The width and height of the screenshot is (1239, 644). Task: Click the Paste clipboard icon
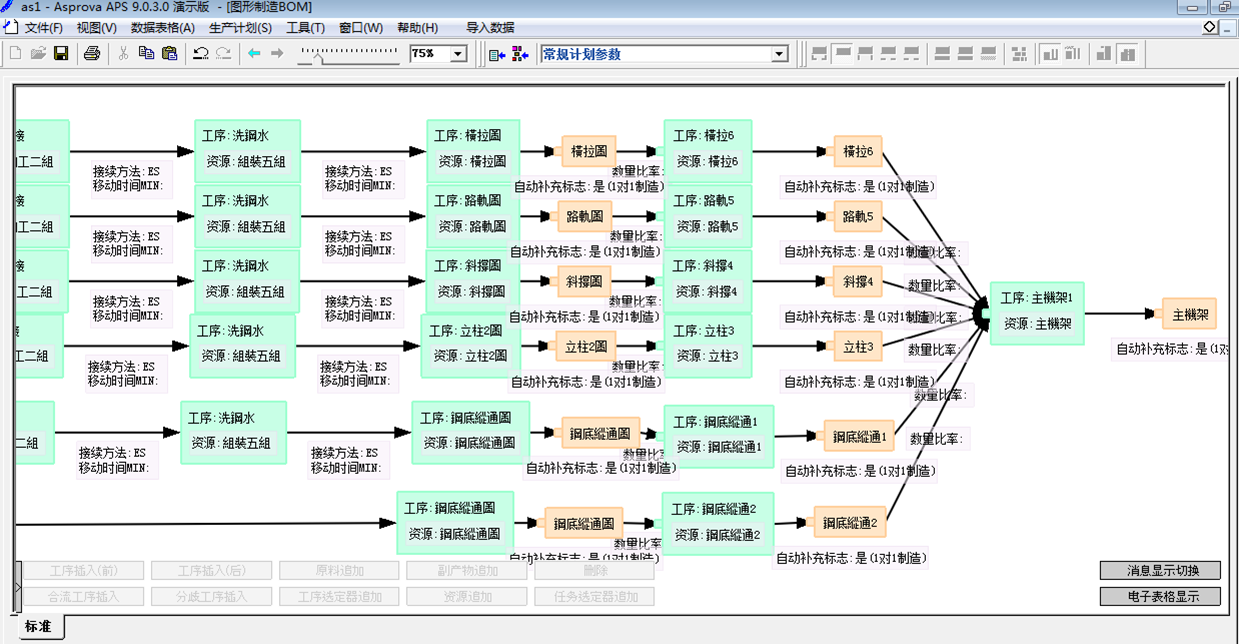[x=169, y=53]
